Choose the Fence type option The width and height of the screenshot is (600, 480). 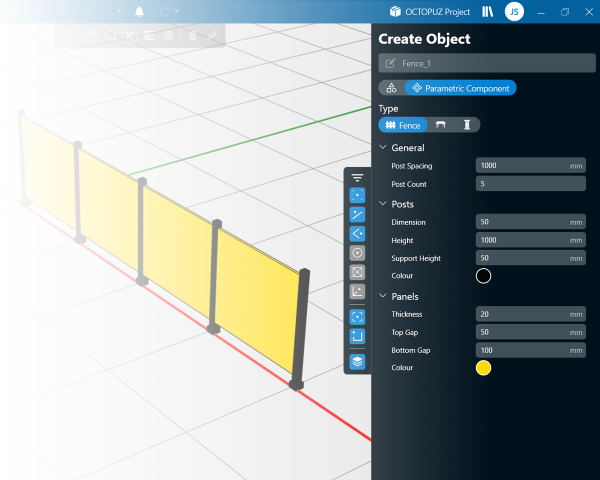click(403, 125)
